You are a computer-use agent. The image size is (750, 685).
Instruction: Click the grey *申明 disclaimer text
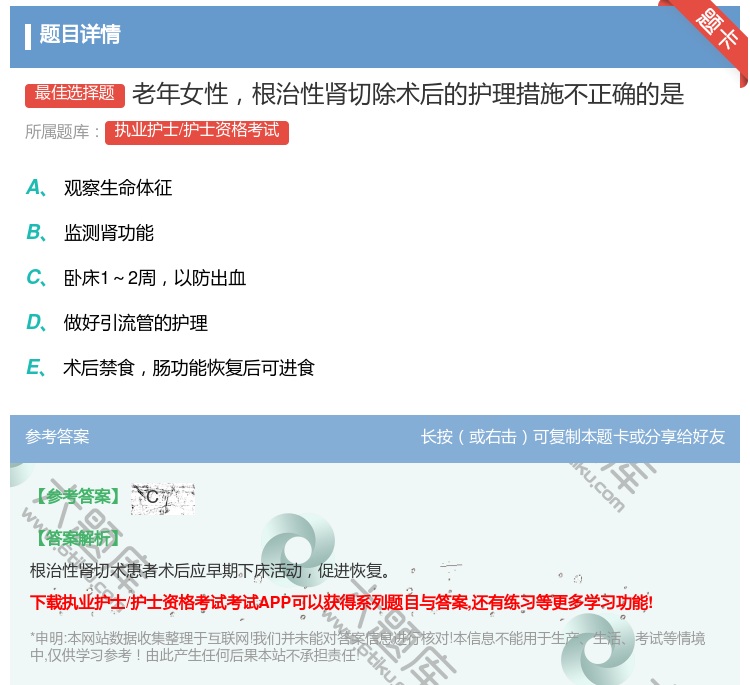367,647
